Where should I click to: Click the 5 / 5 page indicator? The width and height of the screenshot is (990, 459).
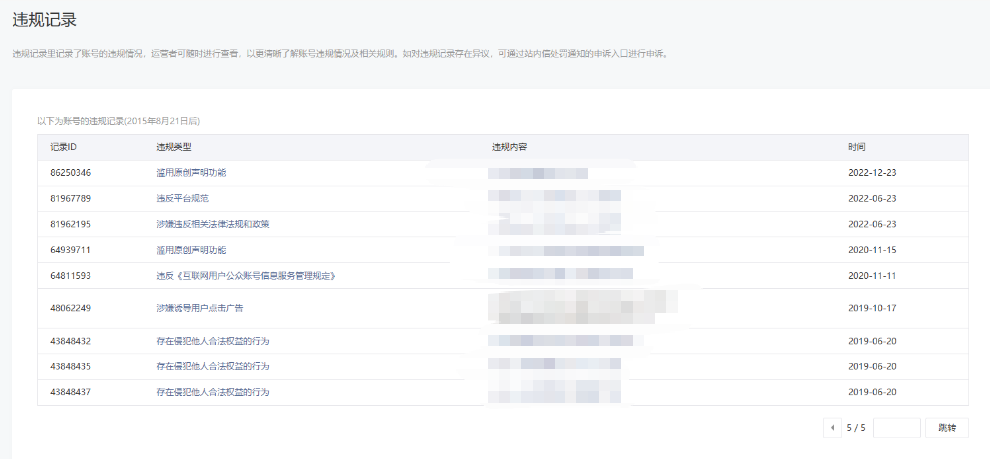point(856,428)
